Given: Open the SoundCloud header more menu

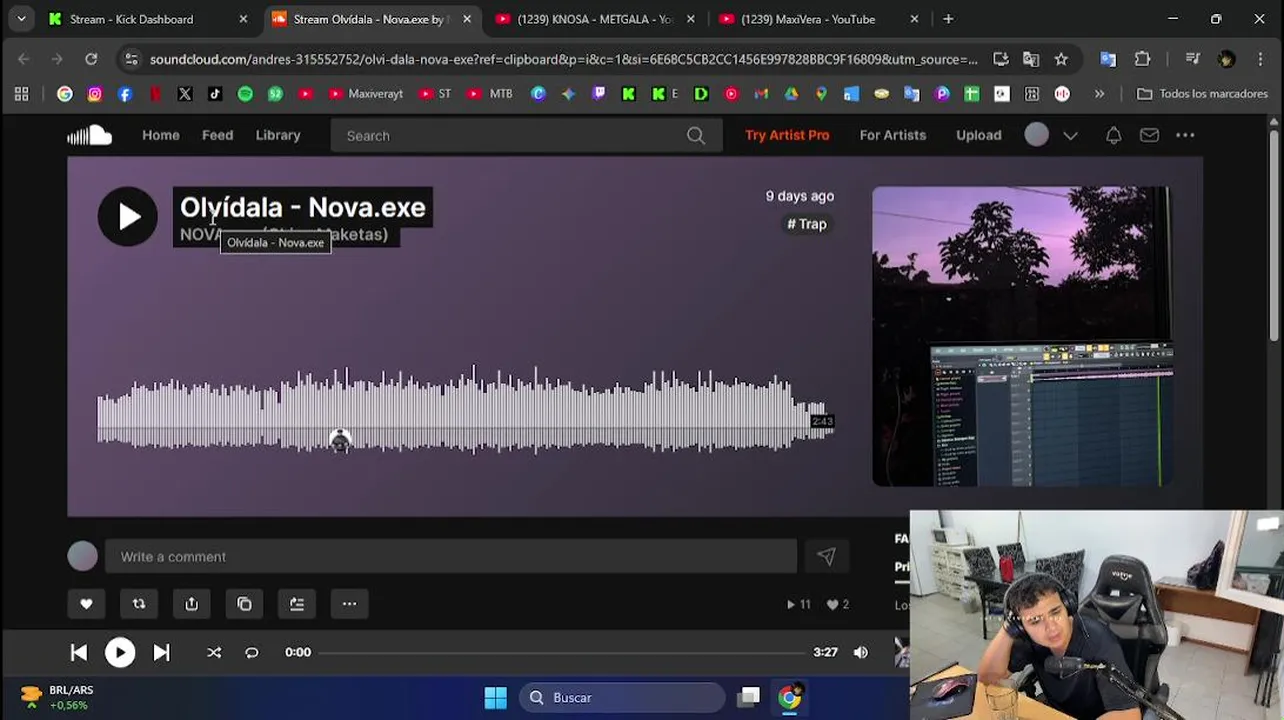Looking at the screenshot, I should click(1185, 135).
